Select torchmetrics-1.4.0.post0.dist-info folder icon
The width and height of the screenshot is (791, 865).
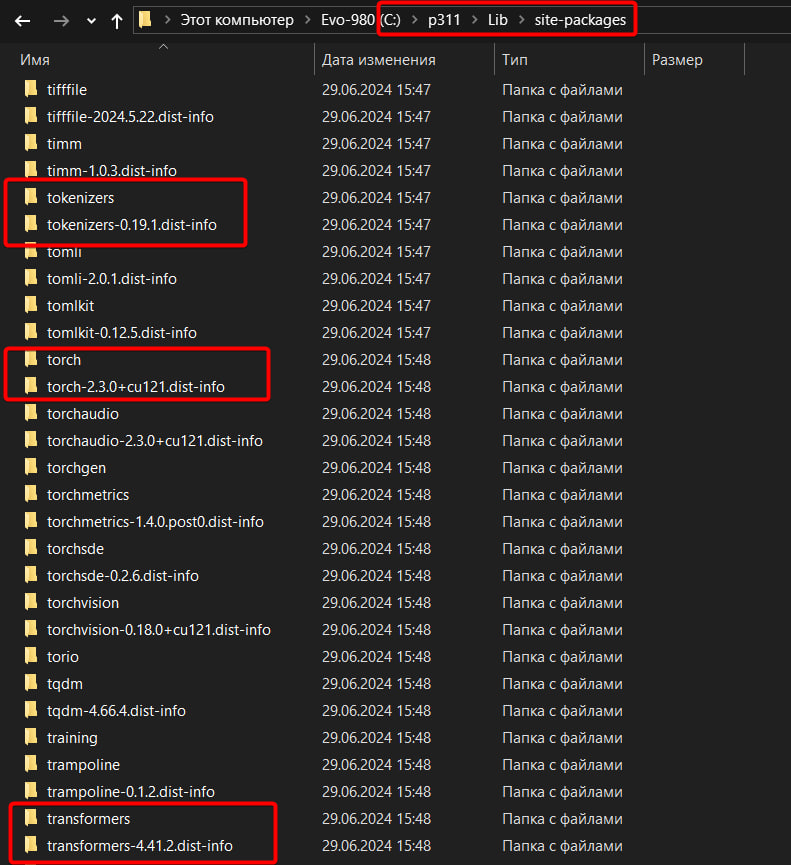(31, 521)
